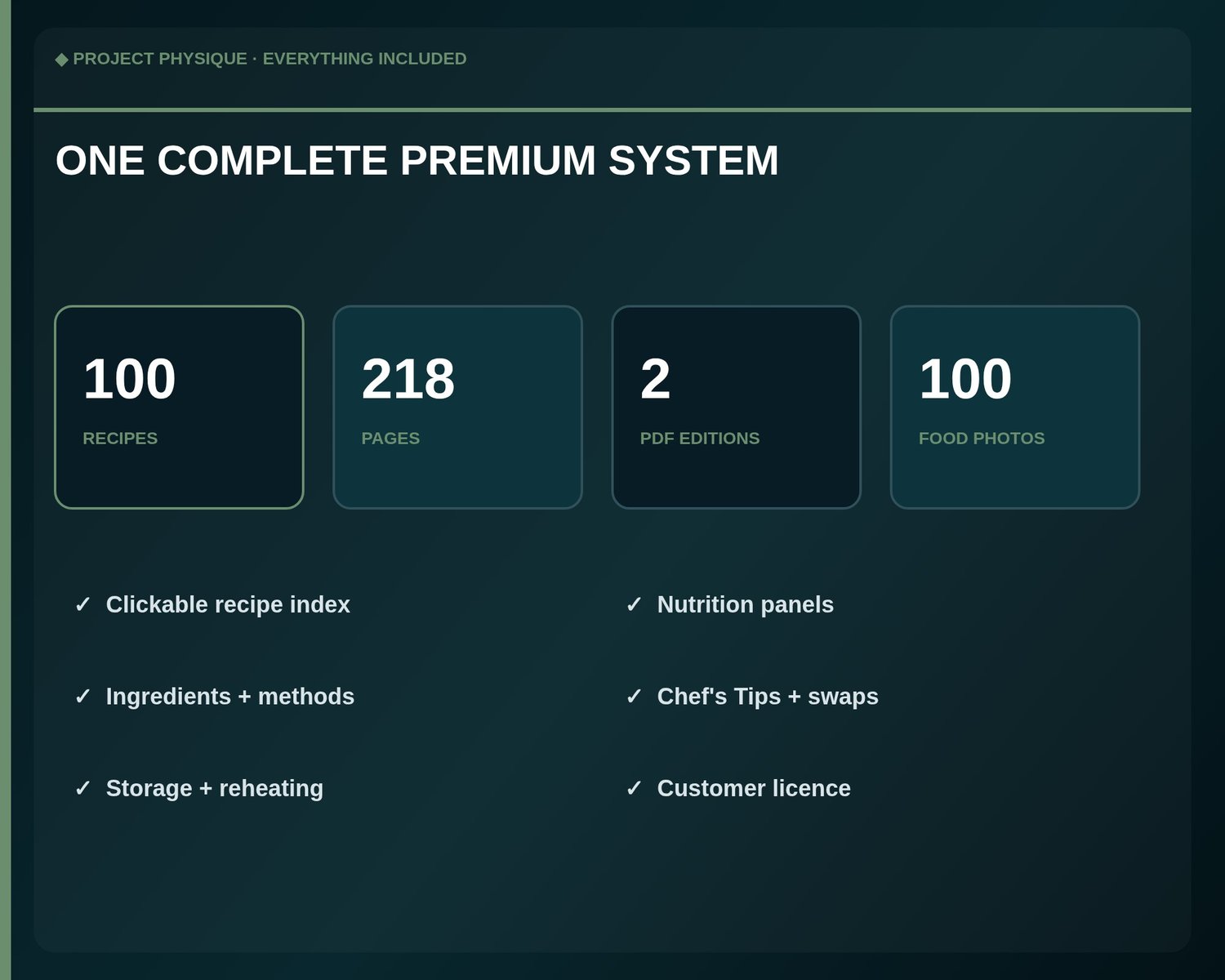Click the checkmark beside Customer licence
The height and width of the screenshot is (980, 1225).
point(634,788)
